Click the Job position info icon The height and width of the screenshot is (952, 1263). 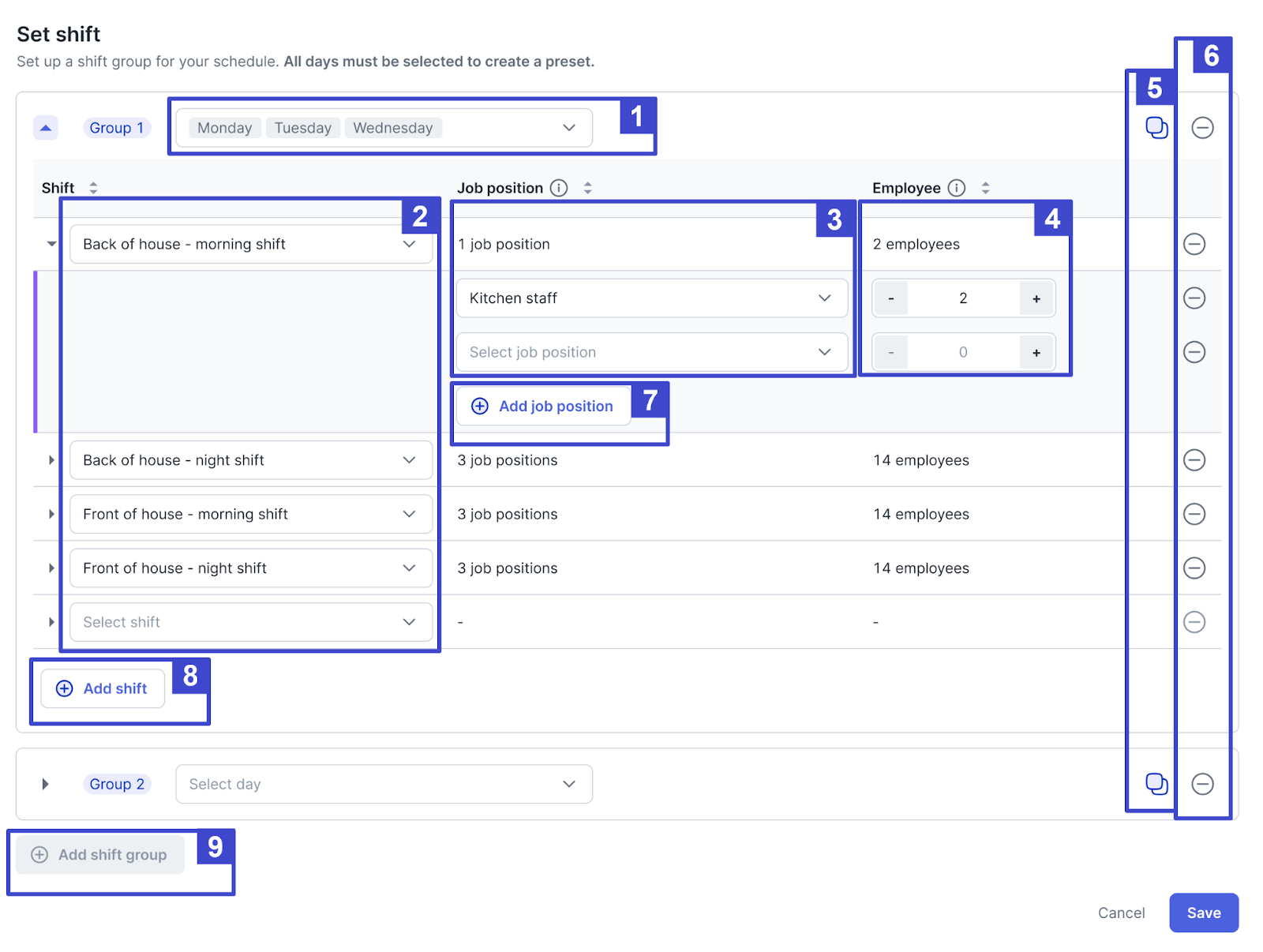[x=559, y=188]
